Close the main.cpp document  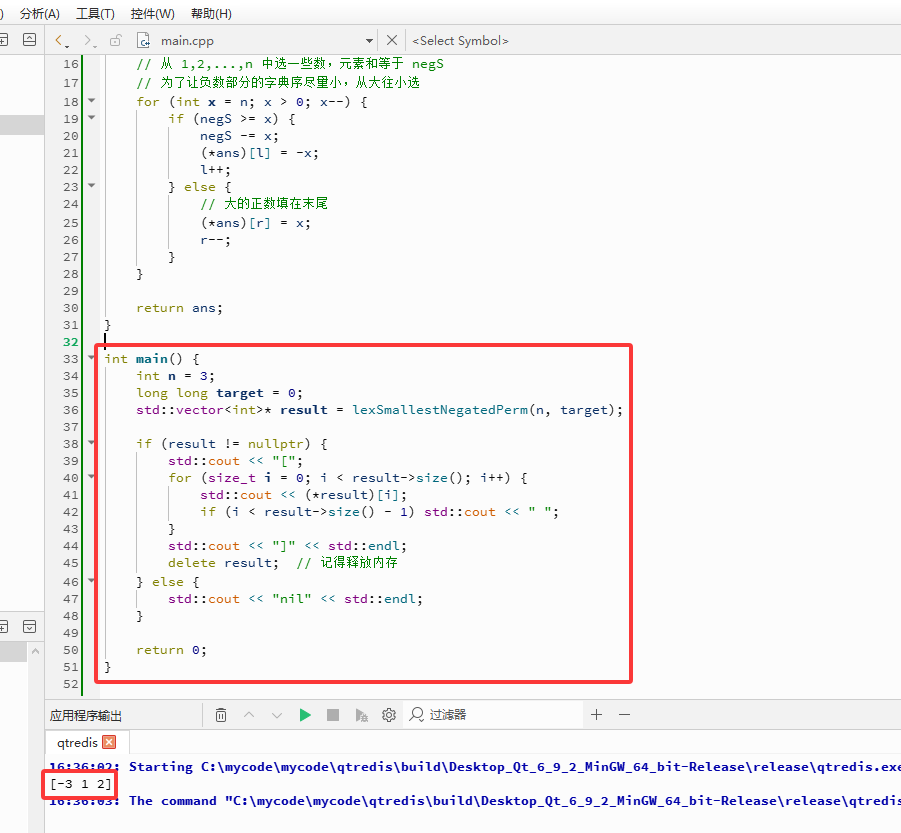click(x=392, y=40)
